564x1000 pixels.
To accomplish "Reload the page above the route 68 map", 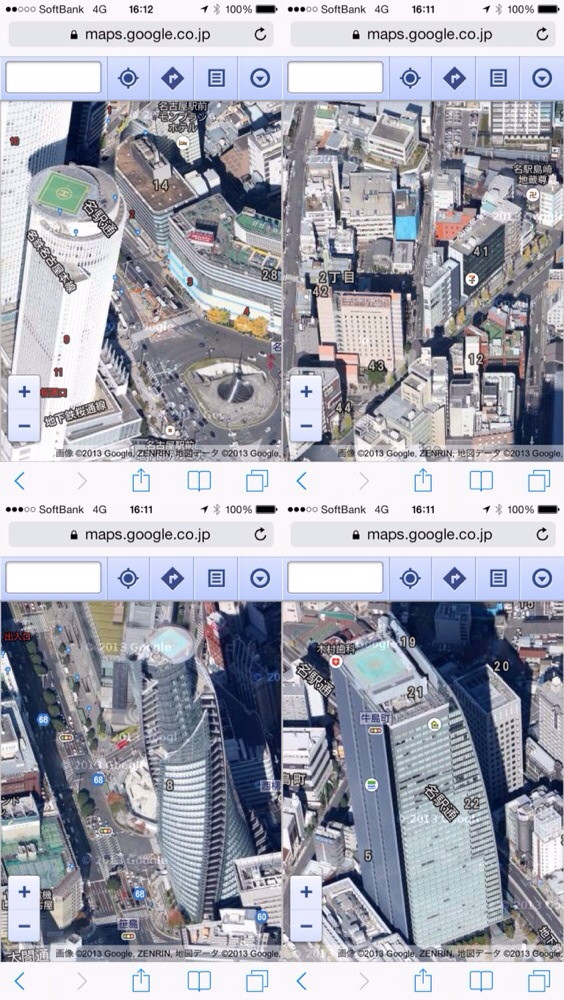I will pyautogui.click(x=260, y=534).
